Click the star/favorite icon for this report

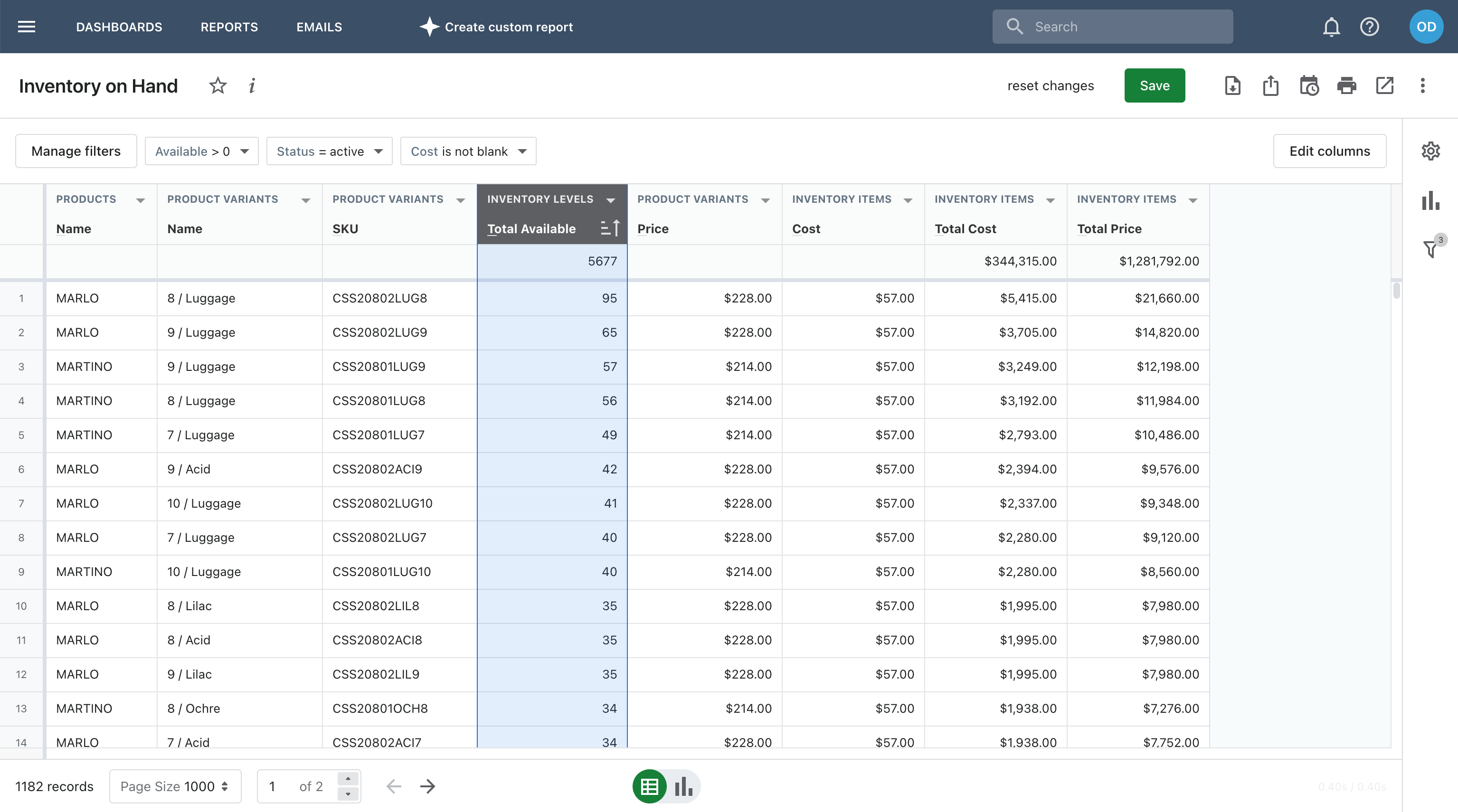click(216, 85)
